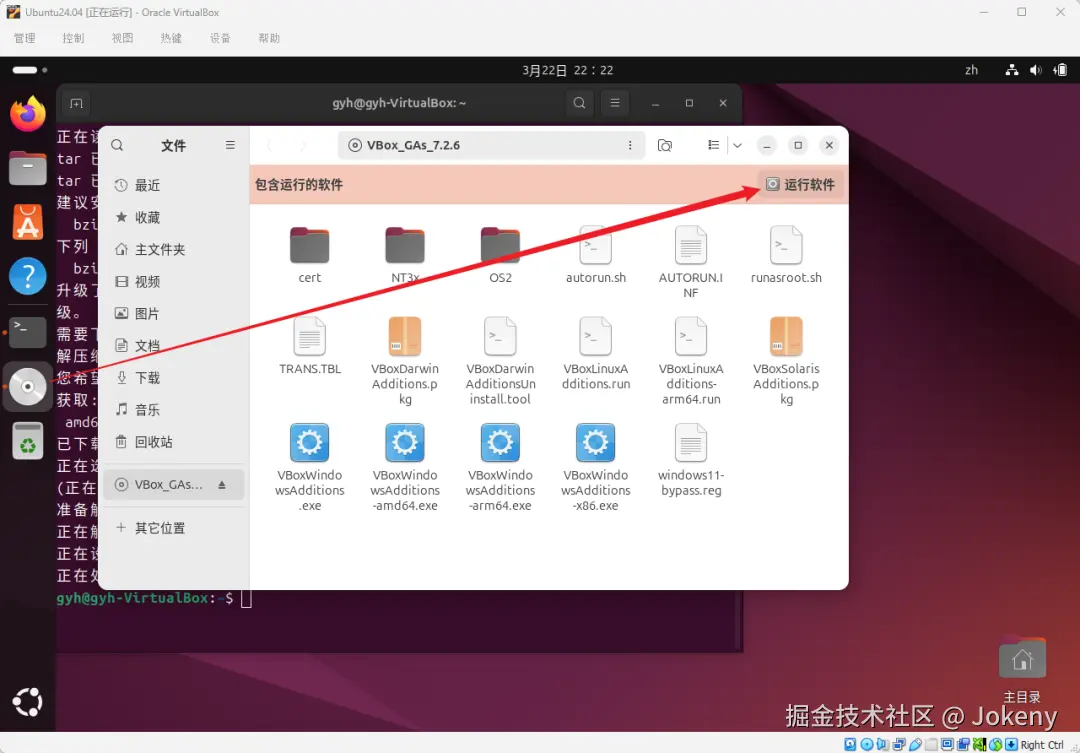Open Home folder (主文件夹) in sidebar
Image resolution: width=1080 pixels, height=753 pixels.
point(174,249)
